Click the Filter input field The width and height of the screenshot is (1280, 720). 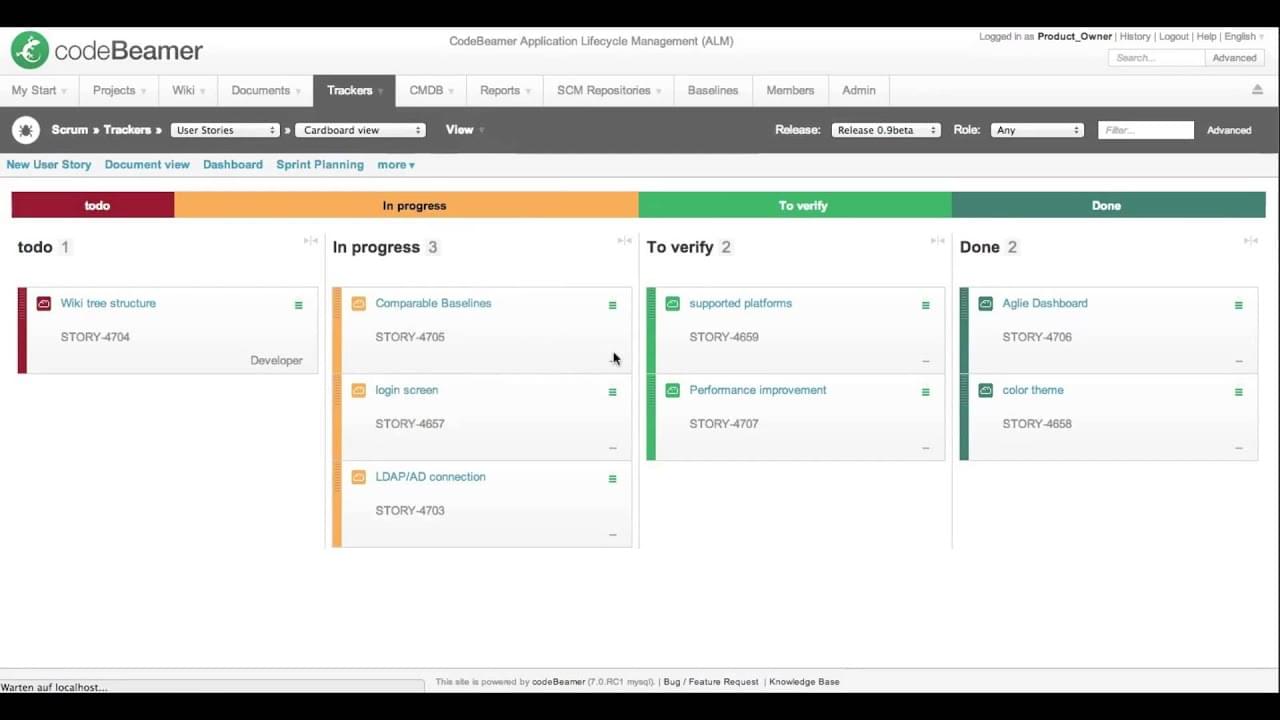point(1146,130)
